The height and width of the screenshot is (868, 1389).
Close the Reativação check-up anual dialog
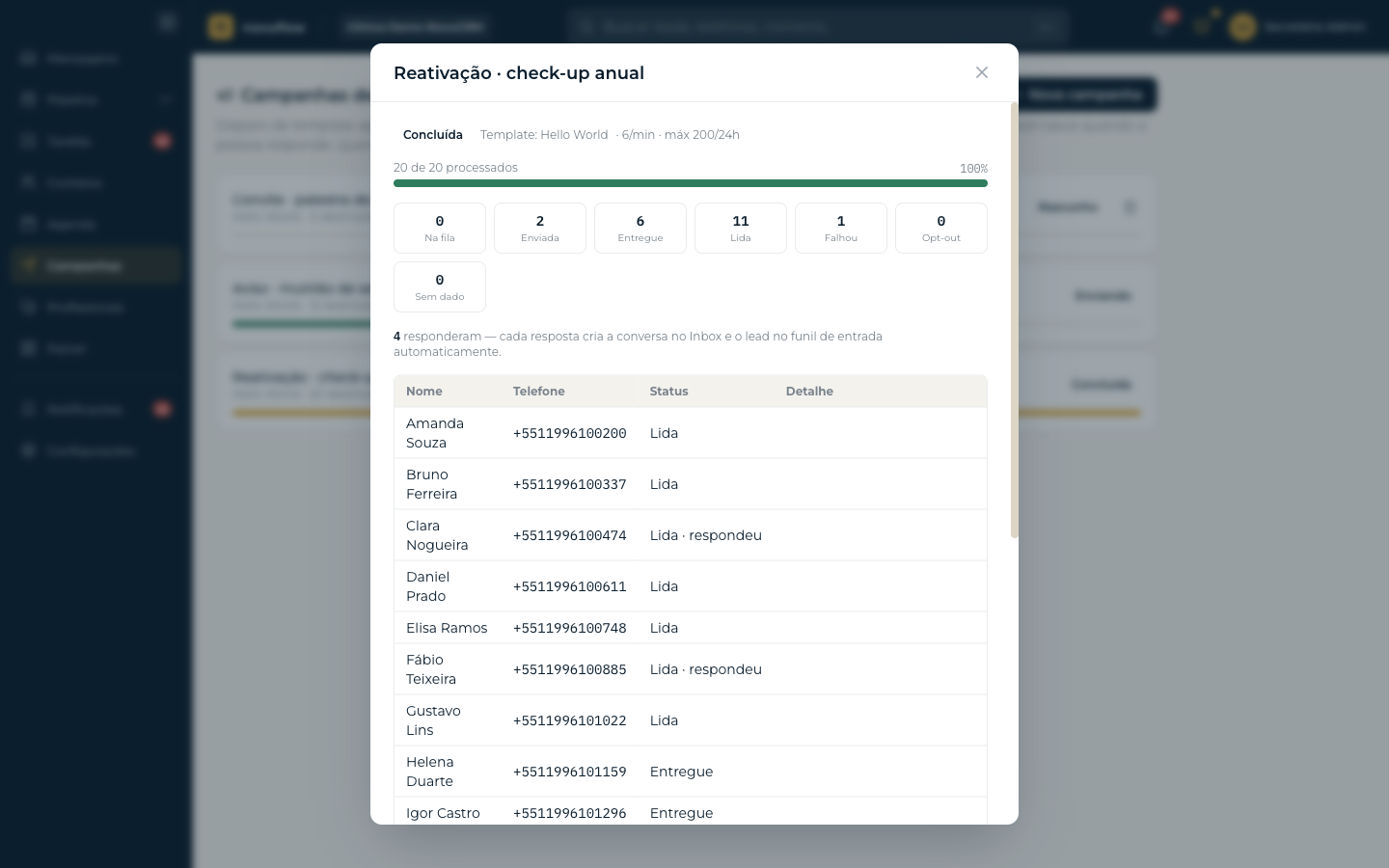pyautogui.click(x=982, y=72)
